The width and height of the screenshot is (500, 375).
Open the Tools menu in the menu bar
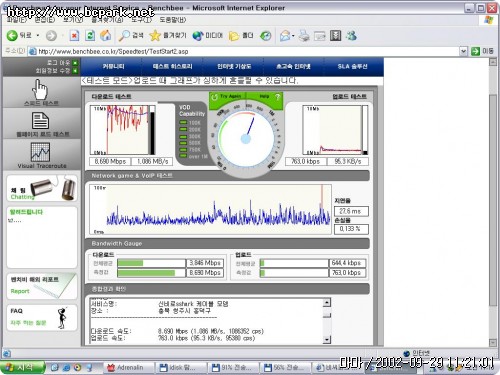pos(141,20)
